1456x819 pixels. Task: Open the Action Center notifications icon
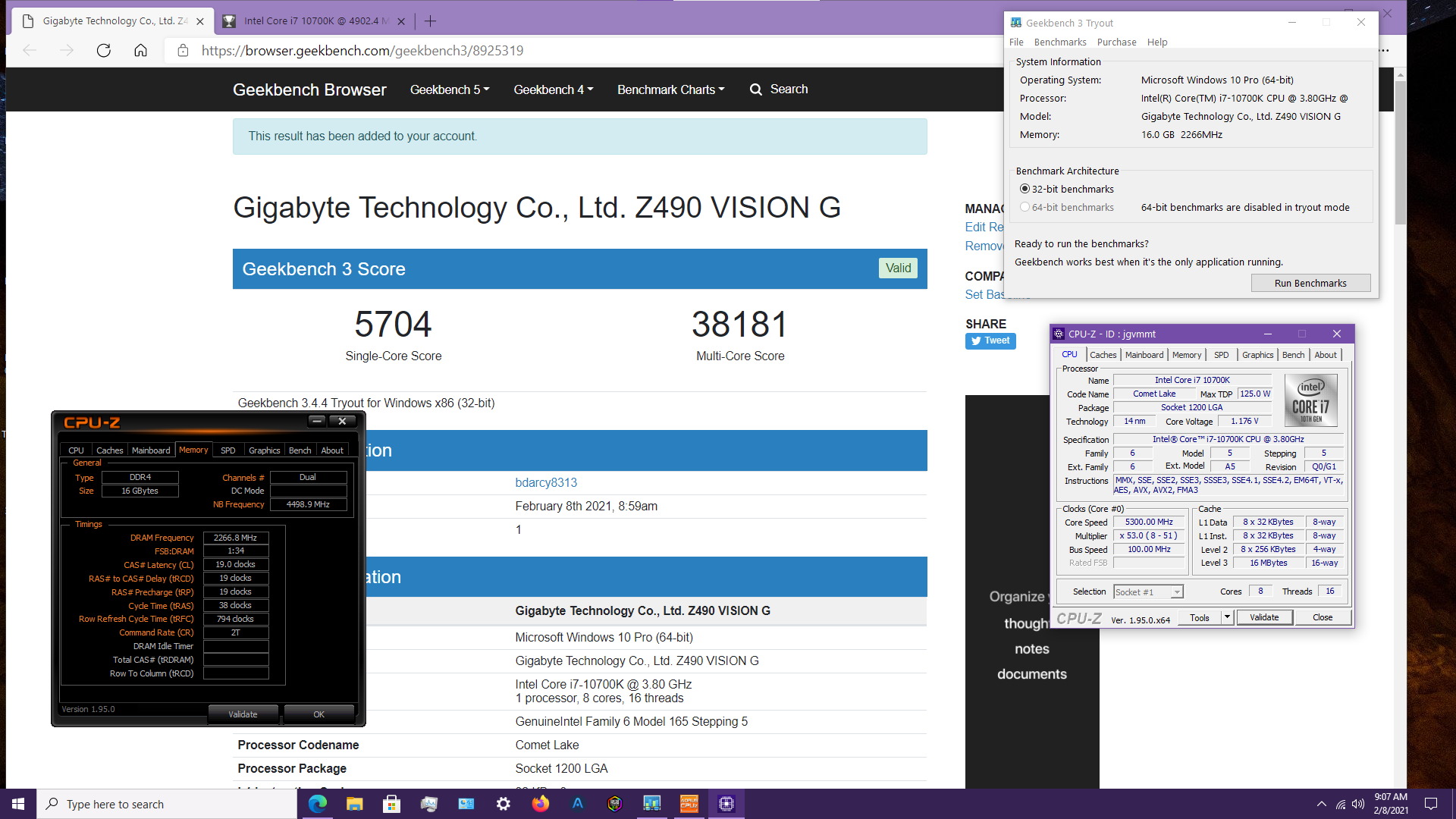click(x=1431, y=804)
